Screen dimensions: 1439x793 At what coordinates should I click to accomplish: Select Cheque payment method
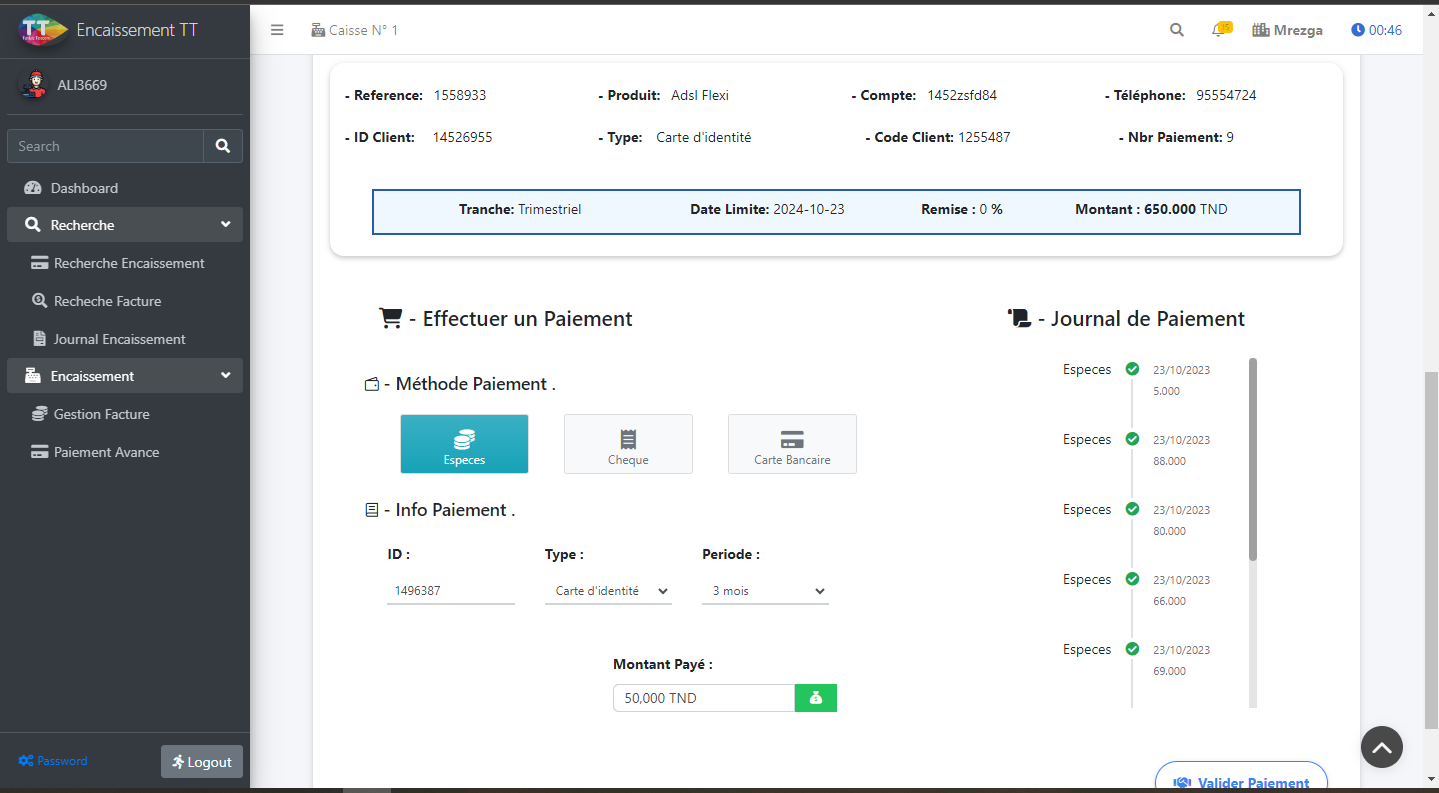click(x=628, y=444)
